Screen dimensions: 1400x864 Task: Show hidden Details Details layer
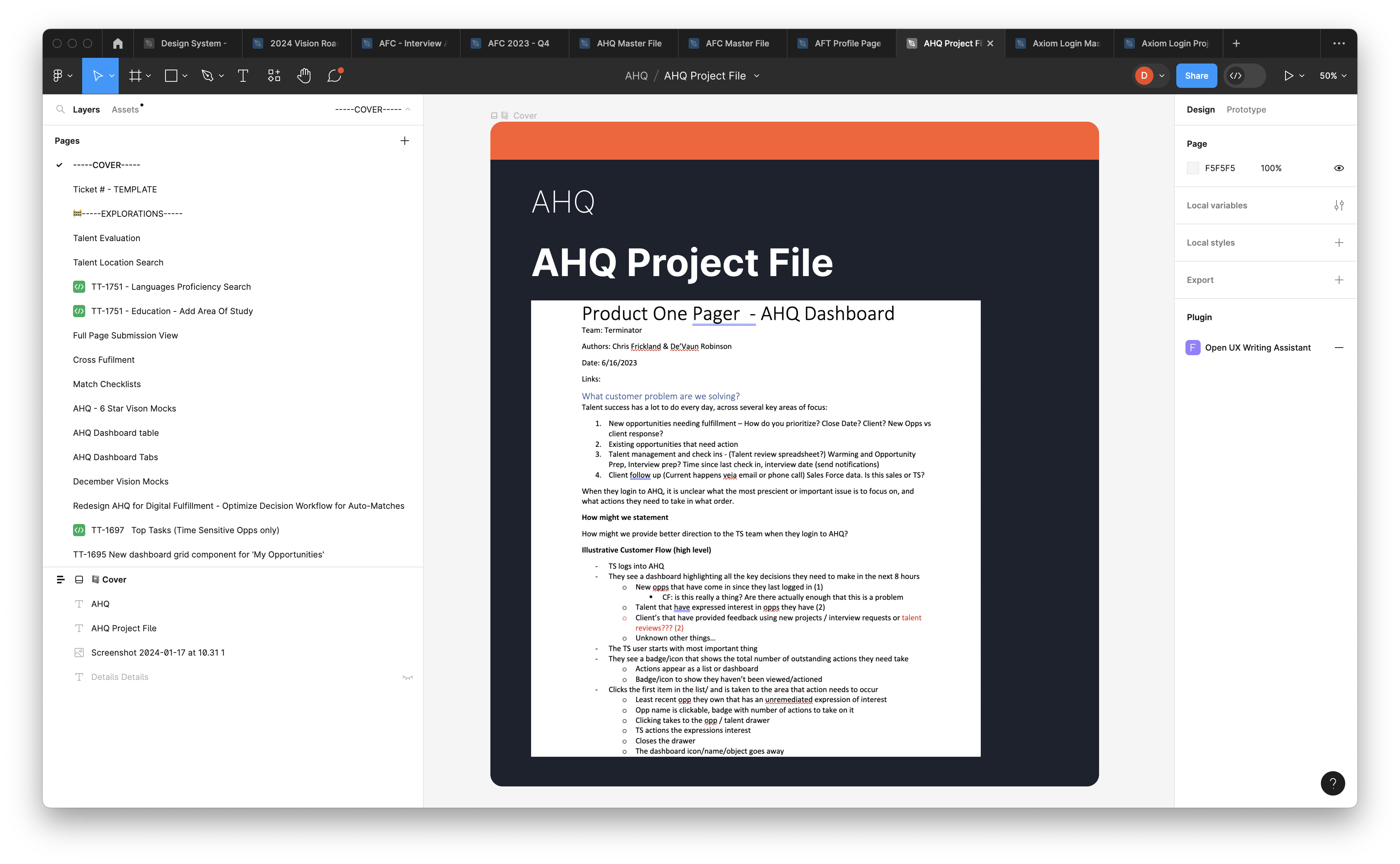407,677
